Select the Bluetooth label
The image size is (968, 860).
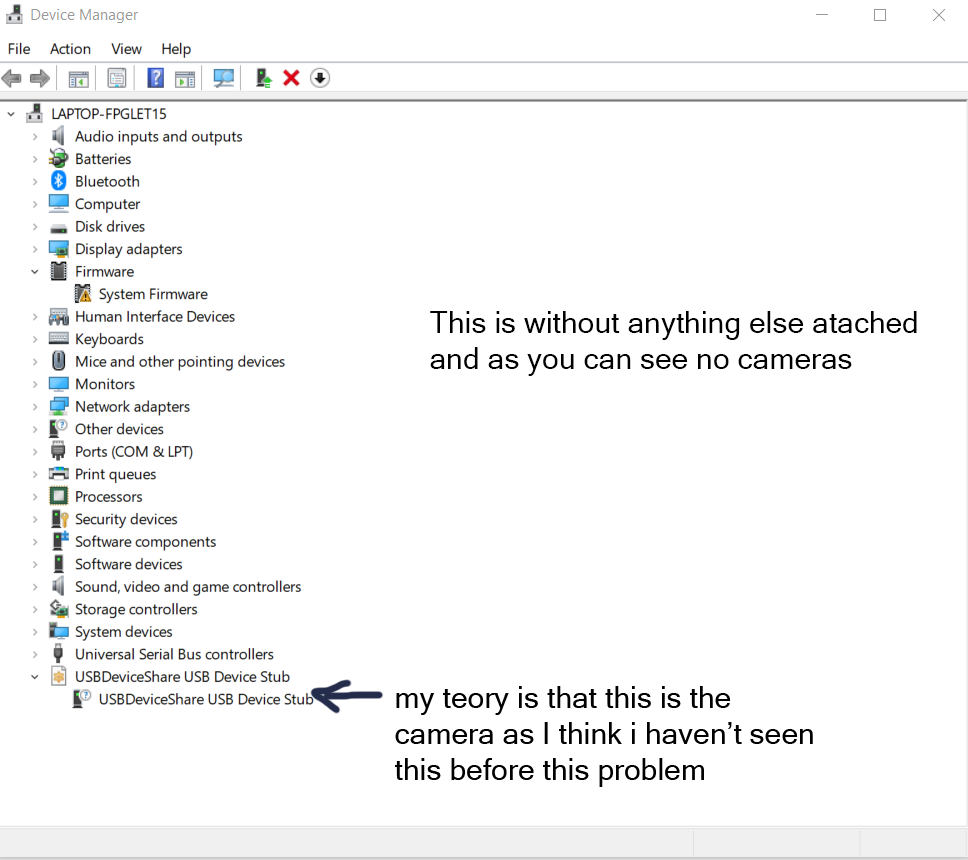click(107, 182)
